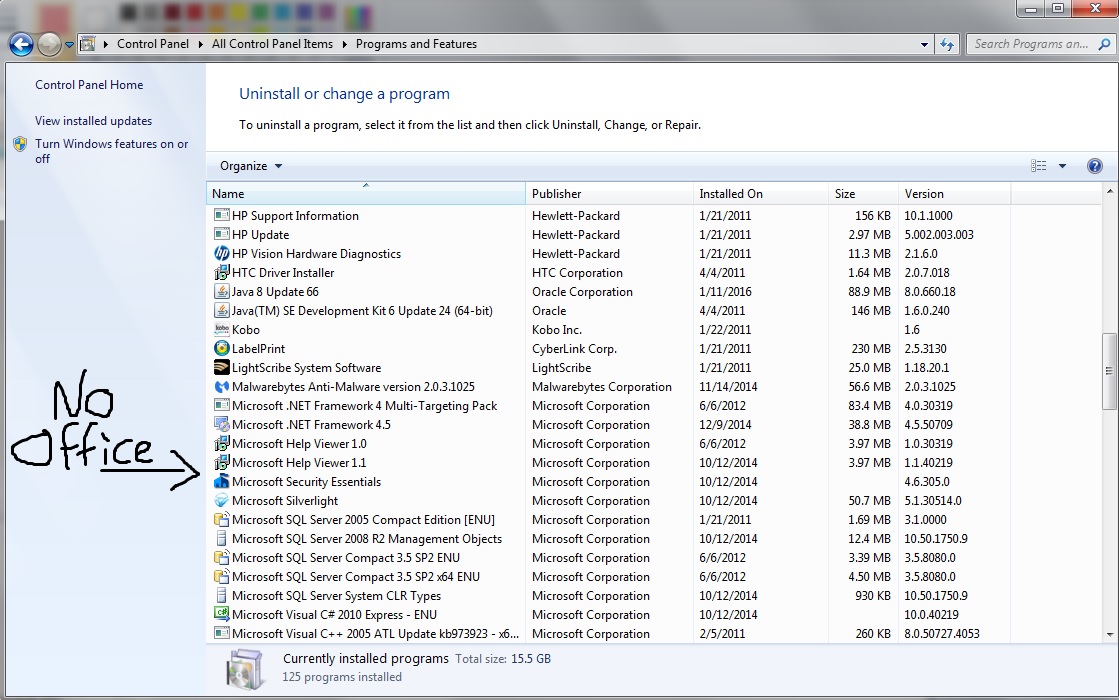This screenshot has height=700, width=1119.
Task: Click the HP Vision Hardware Diagnostics icon
Action: coord(221,253)
